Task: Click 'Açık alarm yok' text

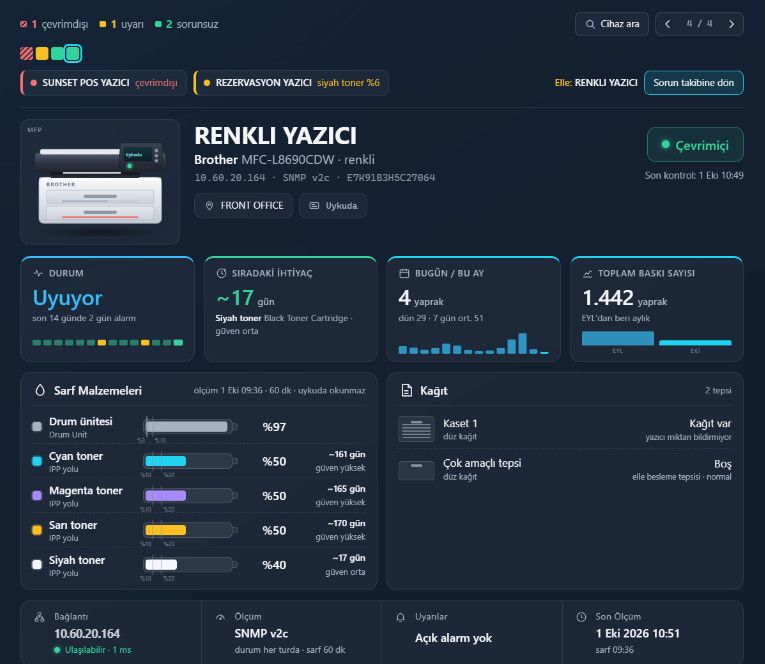Action: 453,638
